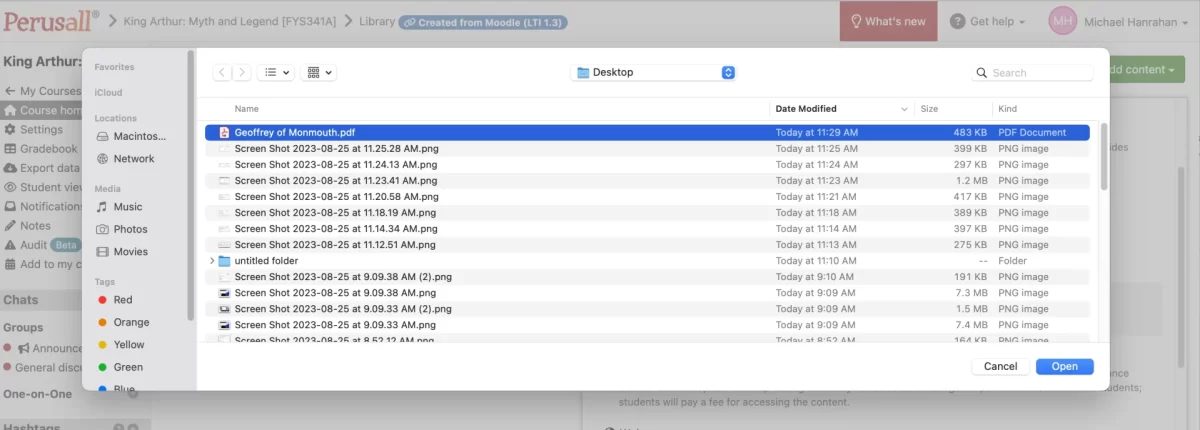Image resolution: width=1200 pixels, height=430 pixels.
Task: Sort files by Name column
Action: point(247,108)
